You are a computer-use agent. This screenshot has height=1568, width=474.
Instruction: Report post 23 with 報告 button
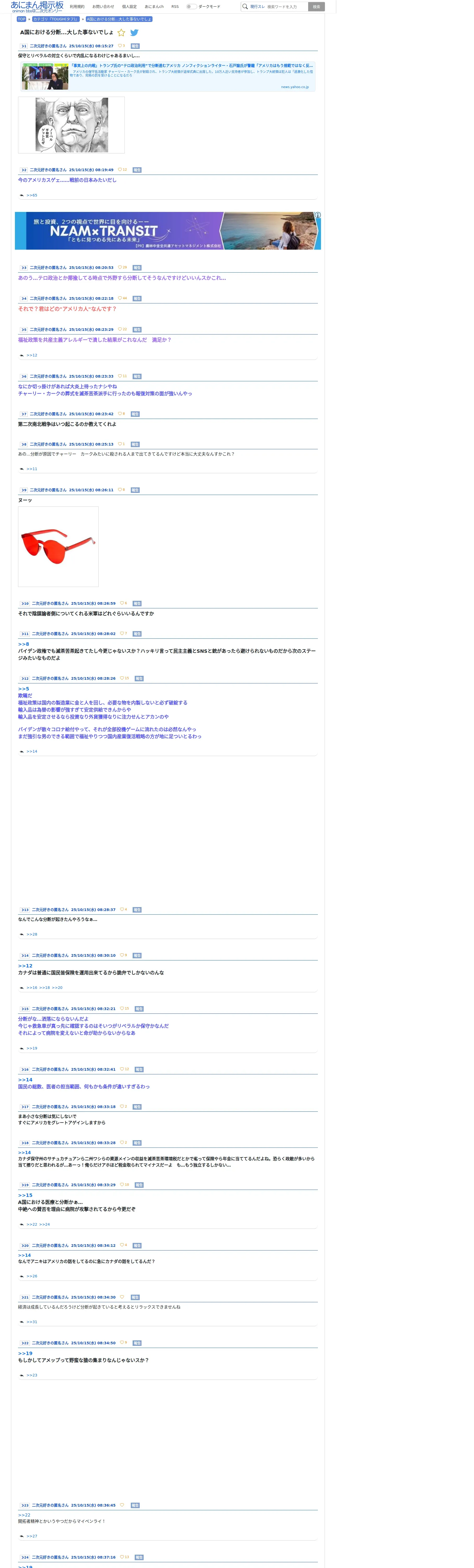click(135, 1505)
